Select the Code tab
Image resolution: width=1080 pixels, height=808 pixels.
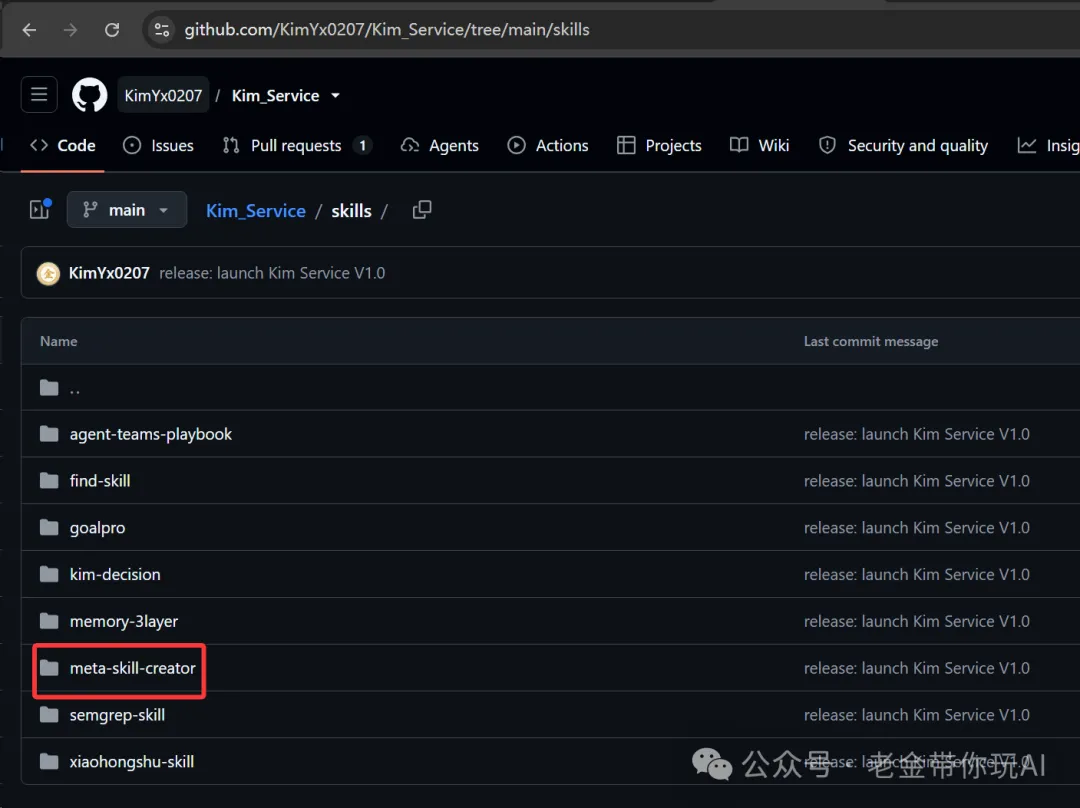(x=63, y=145)
